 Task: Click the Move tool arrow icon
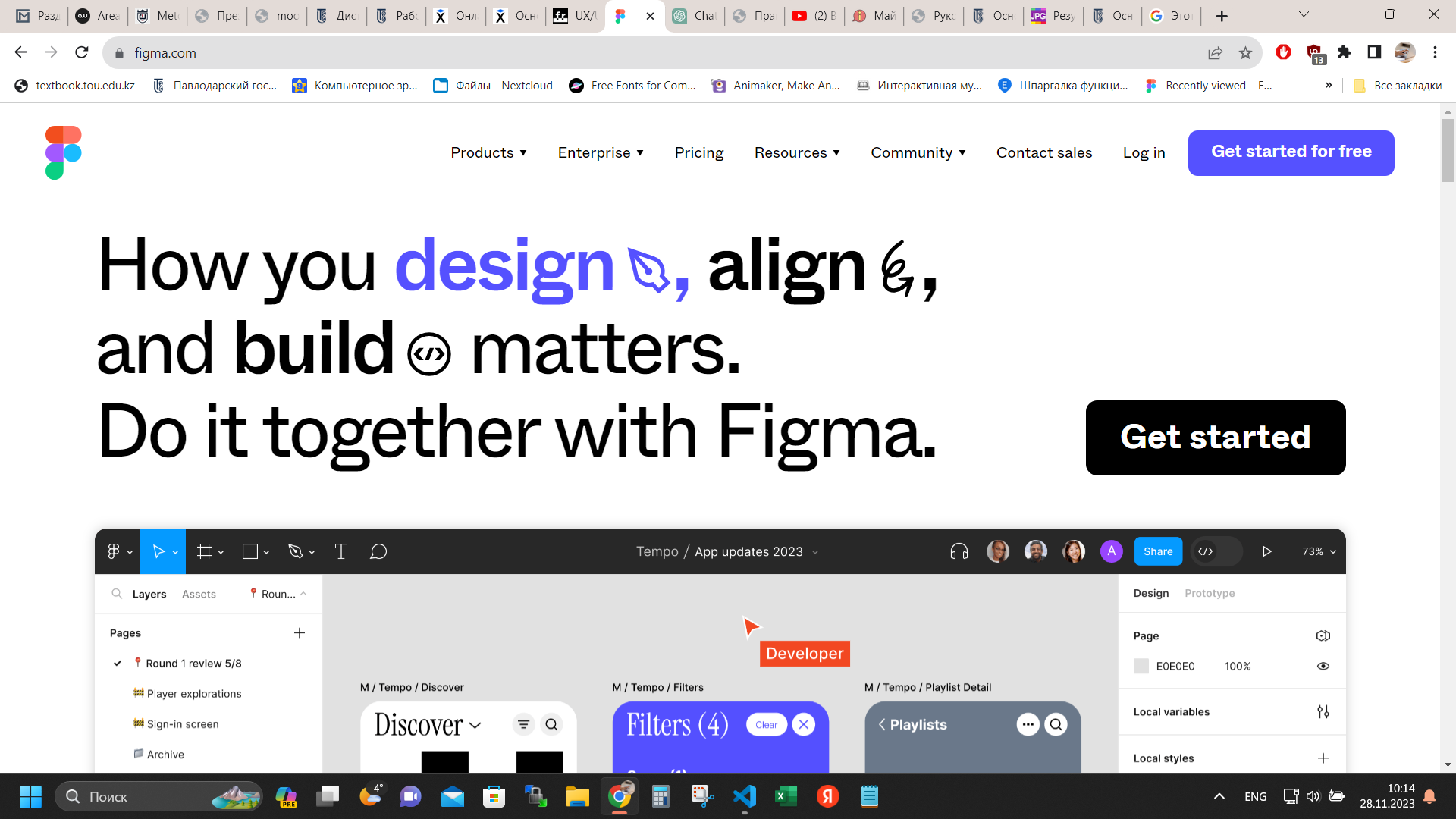tap(158, 551)
